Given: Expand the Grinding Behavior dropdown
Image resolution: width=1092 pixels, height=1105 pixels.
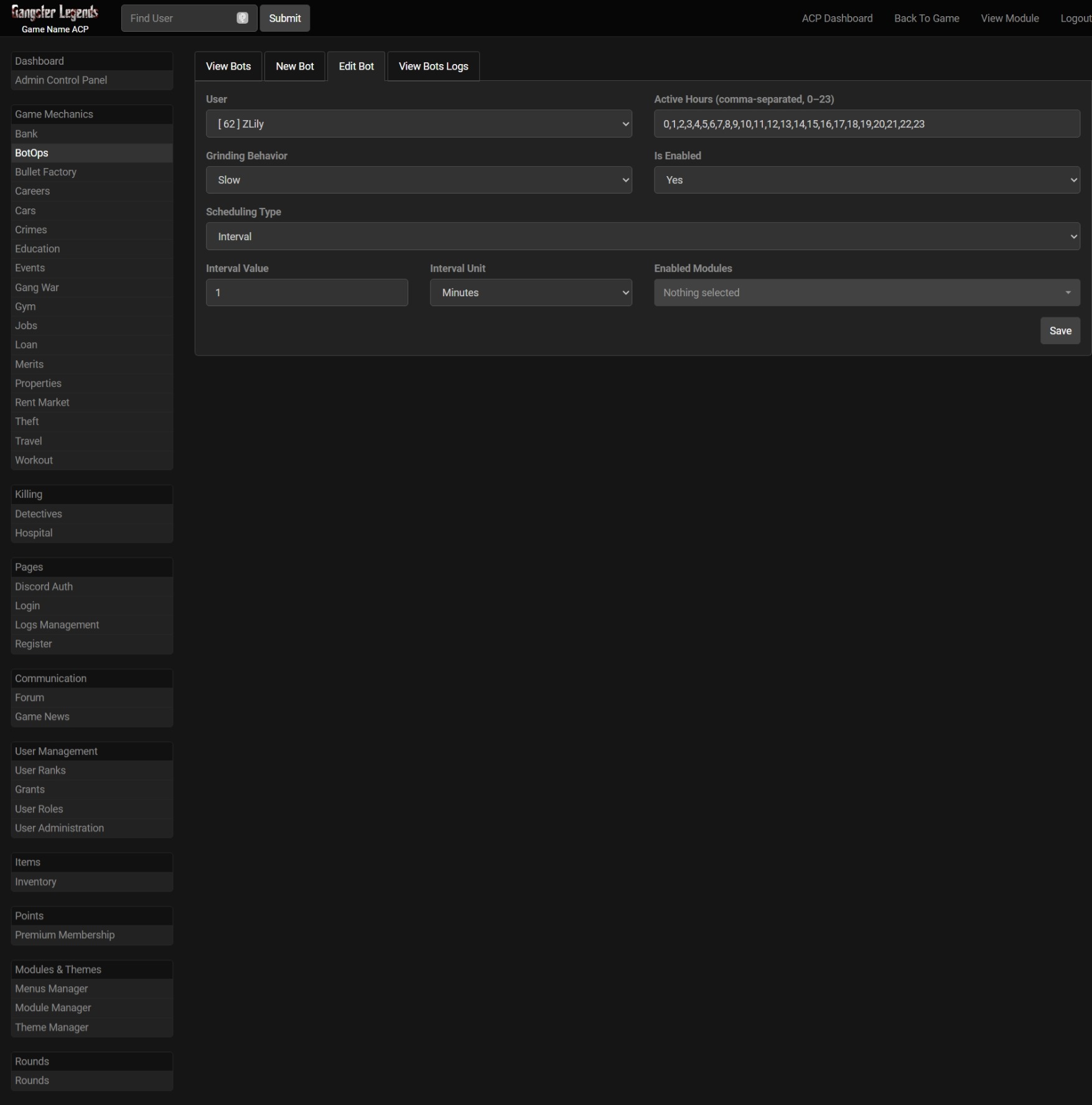Looking at the screenshot, I should point(418,180).
